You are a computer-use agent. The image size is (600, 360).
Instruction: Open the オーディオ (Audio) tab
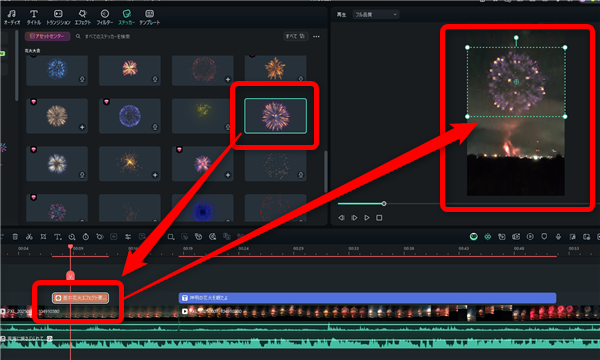tap(11, 18)
